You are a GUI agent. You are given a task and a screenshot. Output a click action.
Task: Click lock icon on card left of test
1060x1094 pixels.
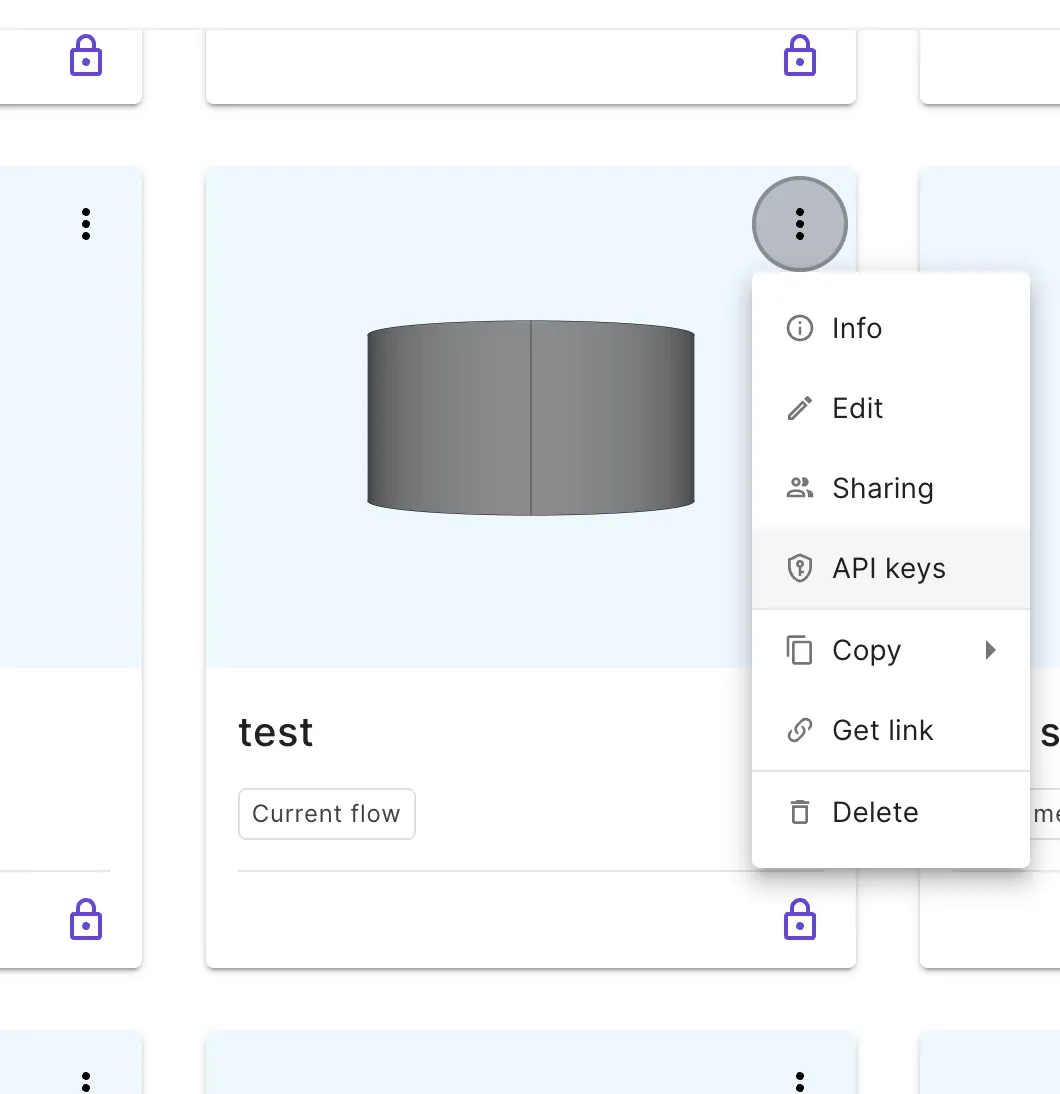(x=86, y=919)
